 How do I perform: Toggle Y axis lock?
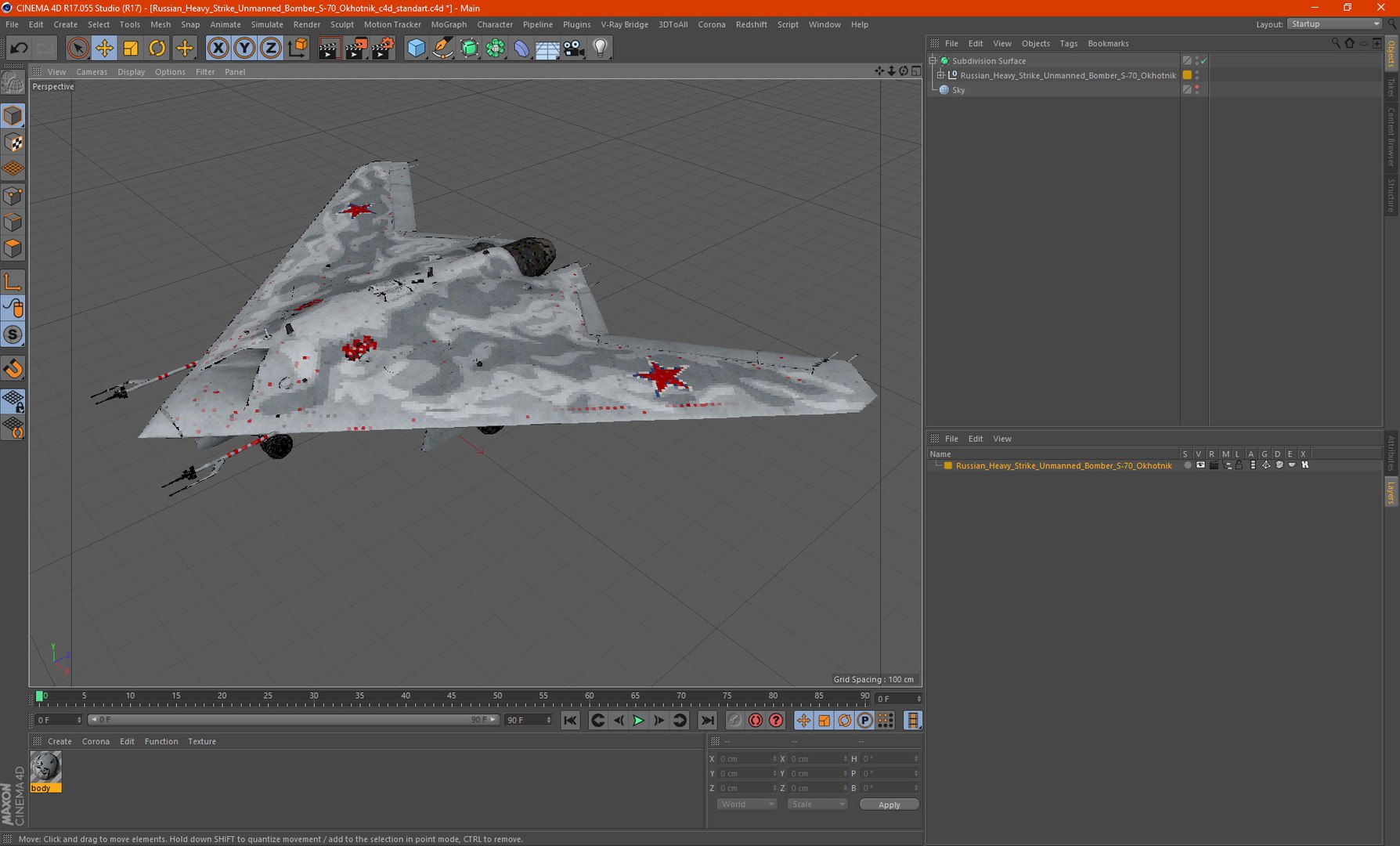(x=244, y=49)
